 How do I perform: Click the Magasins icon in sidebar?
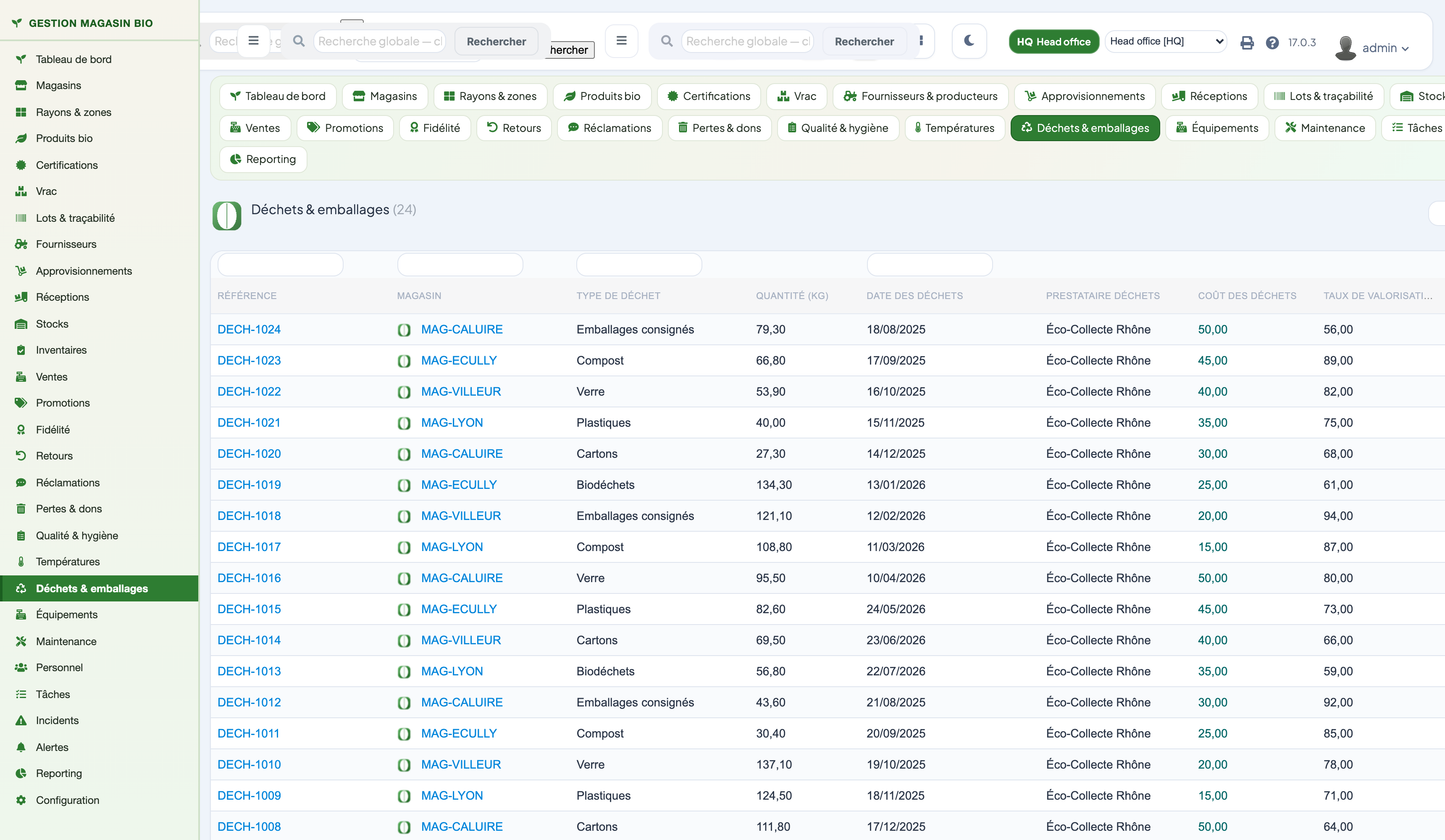(21, 85)
